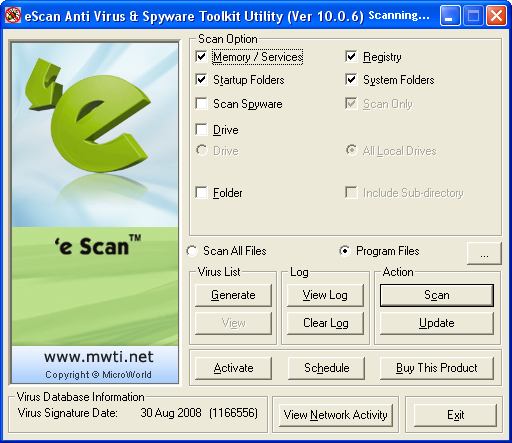
Task: Open the file types ellipsis button
Action: [x=484, y=254]
